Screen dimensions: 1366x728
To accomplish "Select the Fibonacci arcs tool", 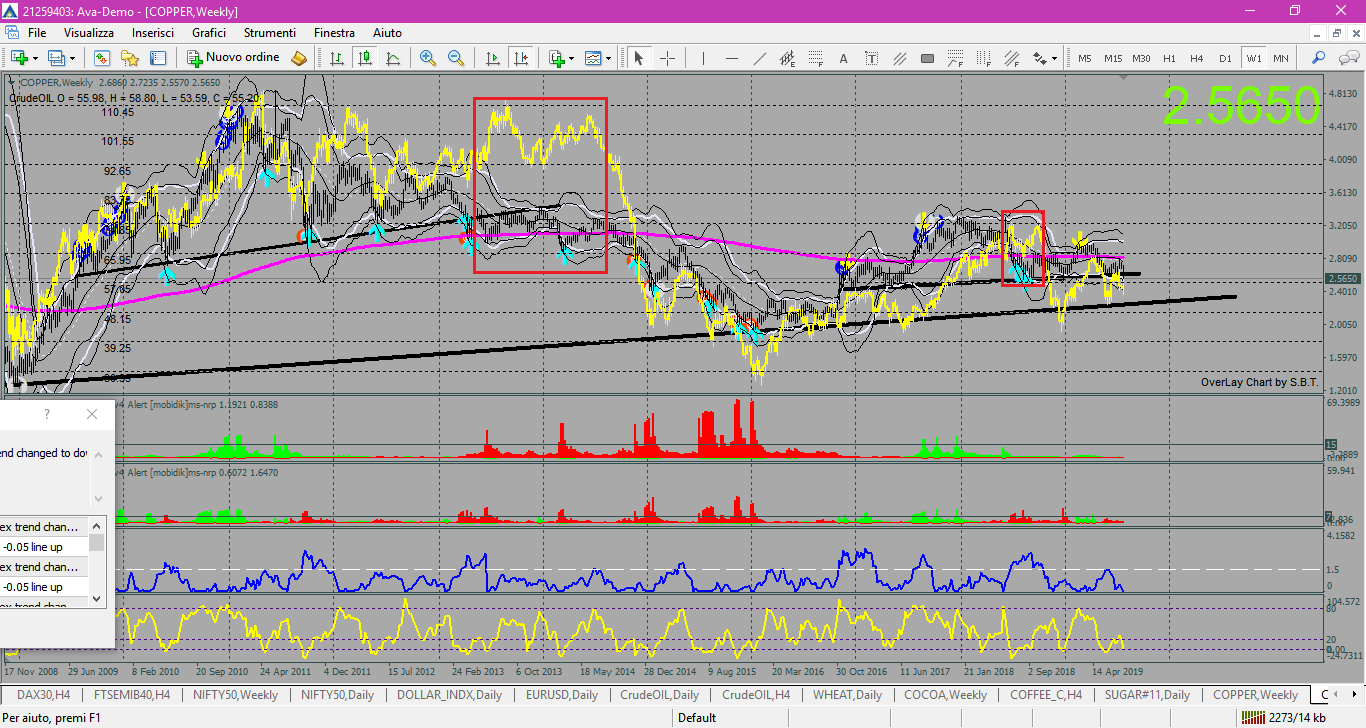I will (955, 58).
